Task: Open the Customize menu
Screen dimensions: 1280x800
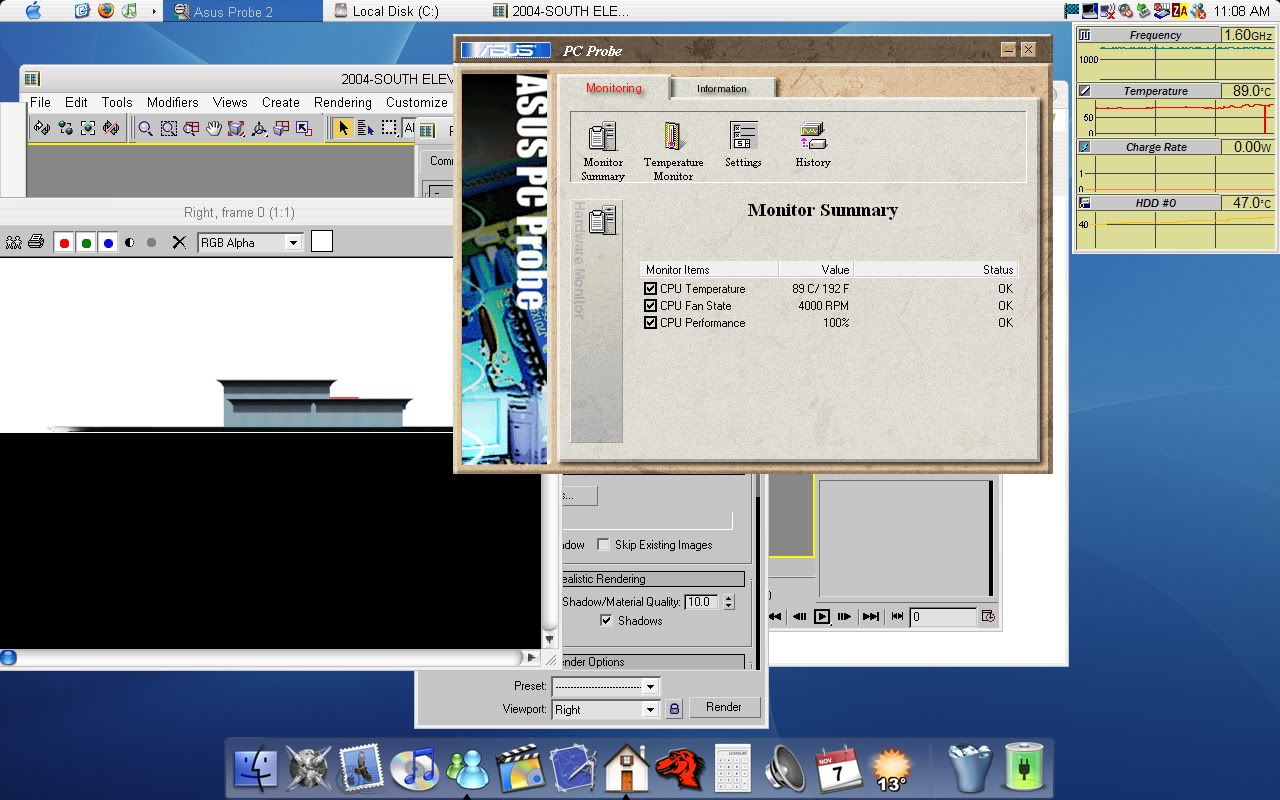Action: coord(417,102)
